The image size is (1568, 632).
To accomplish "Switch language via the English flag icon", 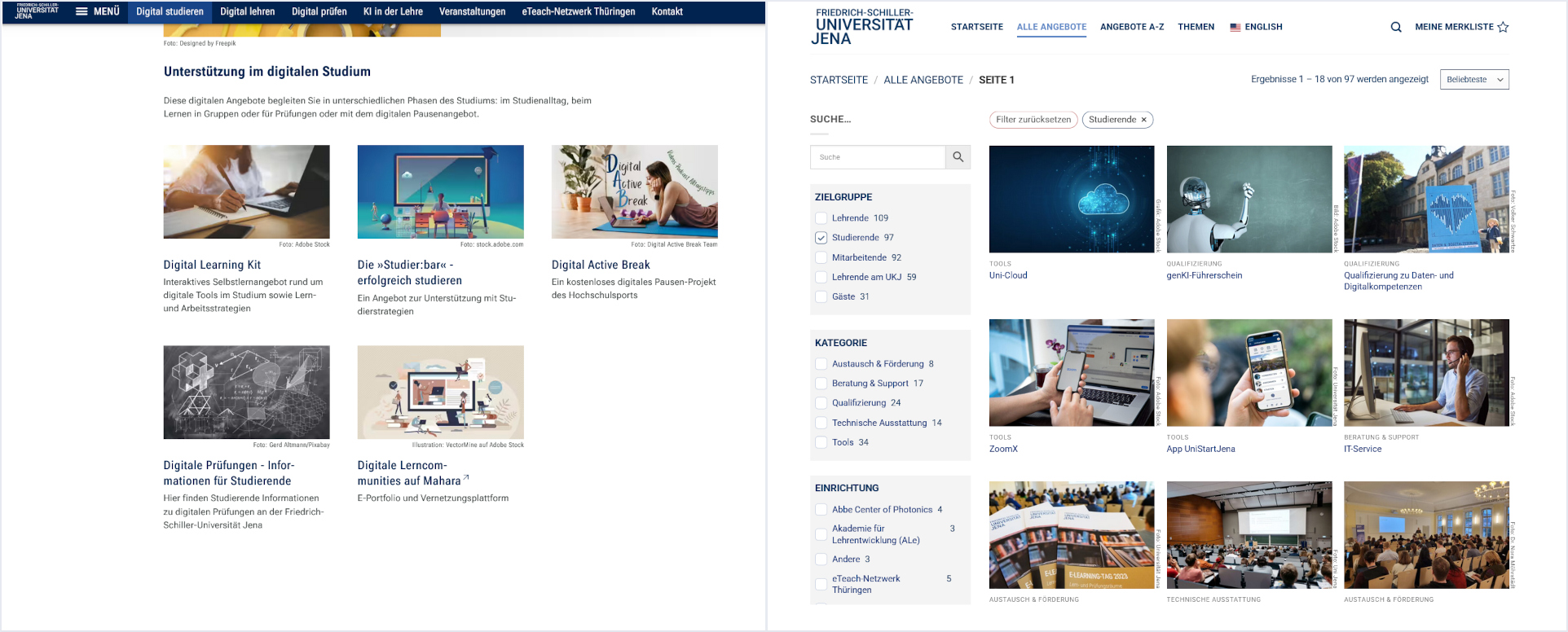I will click(1235, 27).
